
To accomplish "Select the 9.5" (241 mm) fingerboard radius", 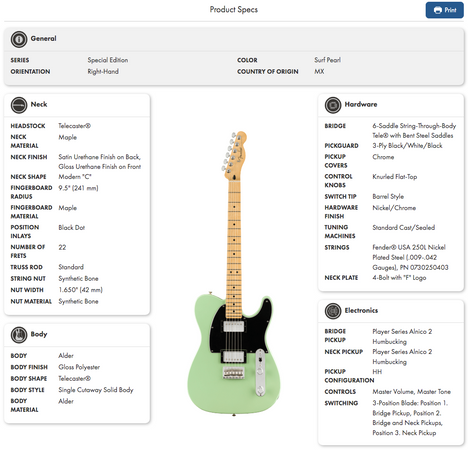I will point(78,188).
